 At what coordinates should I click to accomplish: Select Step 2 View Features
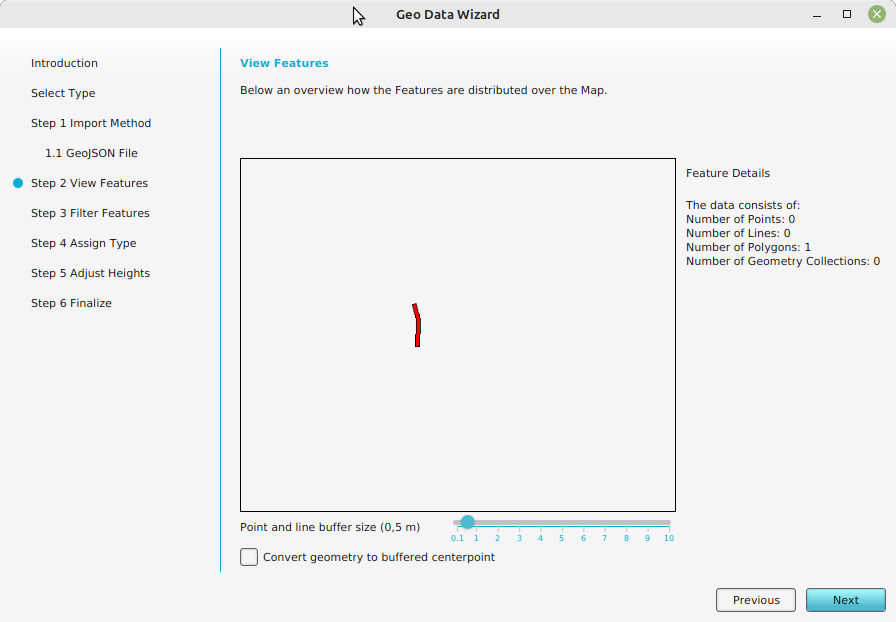coord(89,183)
